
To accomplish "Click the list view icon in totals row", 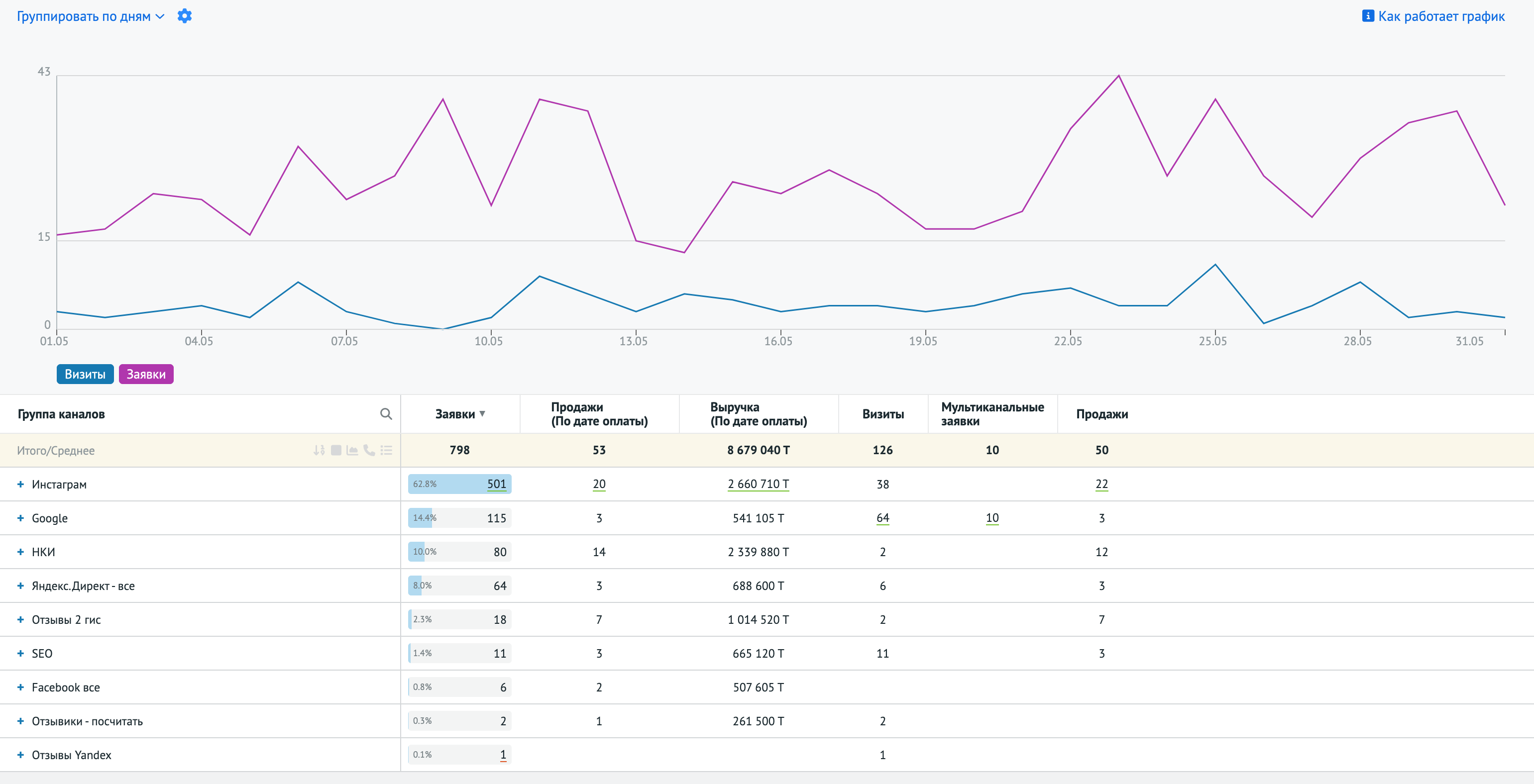I will 386,450.
